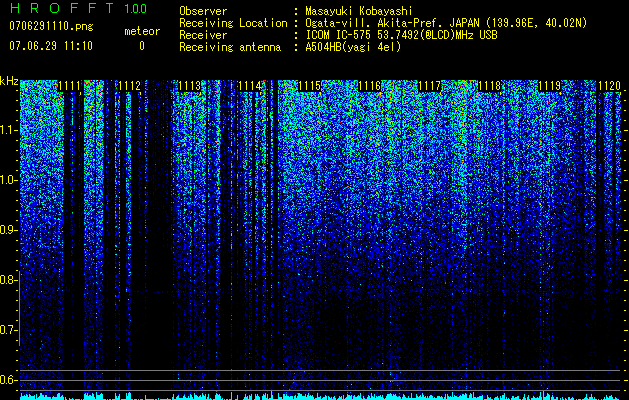Viewport: 629px width, 400px height.
Task: Click the Observer field label
Action: (203, 11)
